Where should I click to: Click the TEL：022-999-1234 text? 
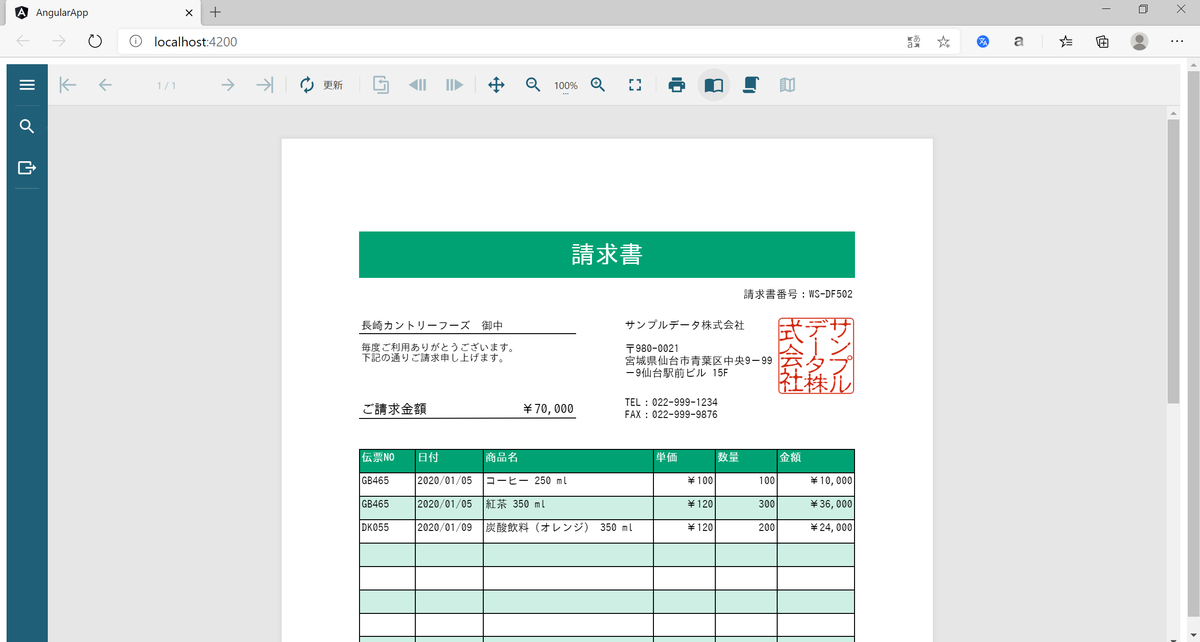coord(671,402)
